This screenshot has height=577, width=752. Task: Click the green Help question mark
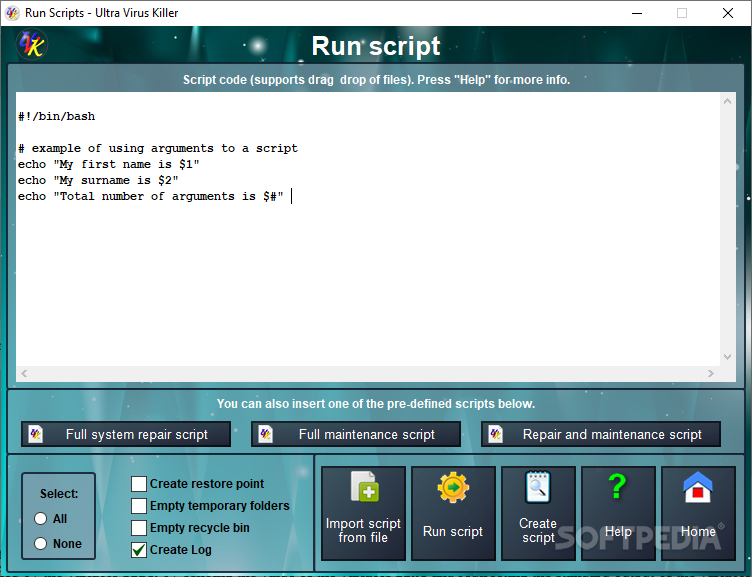pos(617,486)
